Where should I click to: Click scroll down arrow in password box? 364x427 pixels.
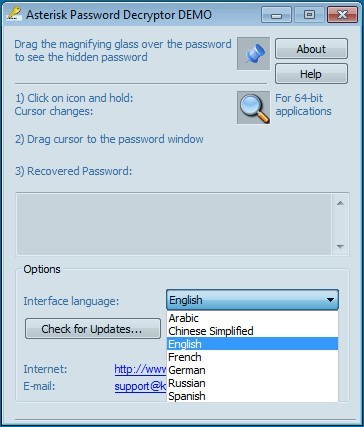pos(340,246)
